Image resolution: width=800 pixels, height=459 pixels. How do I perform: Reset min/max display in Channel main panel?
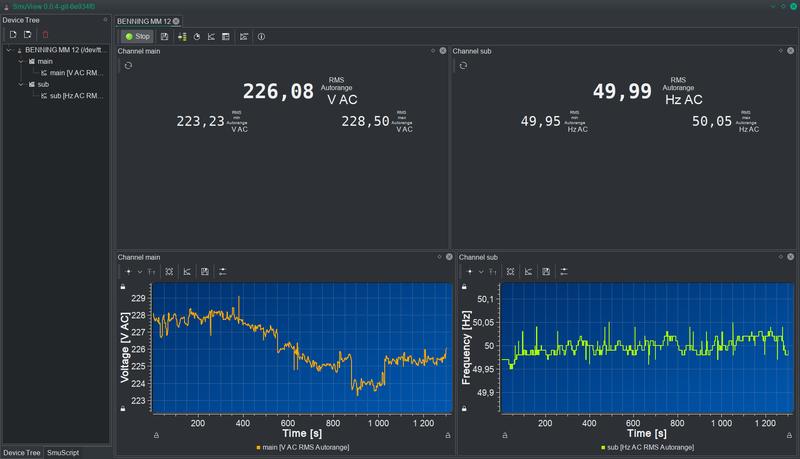coord(128,66)
